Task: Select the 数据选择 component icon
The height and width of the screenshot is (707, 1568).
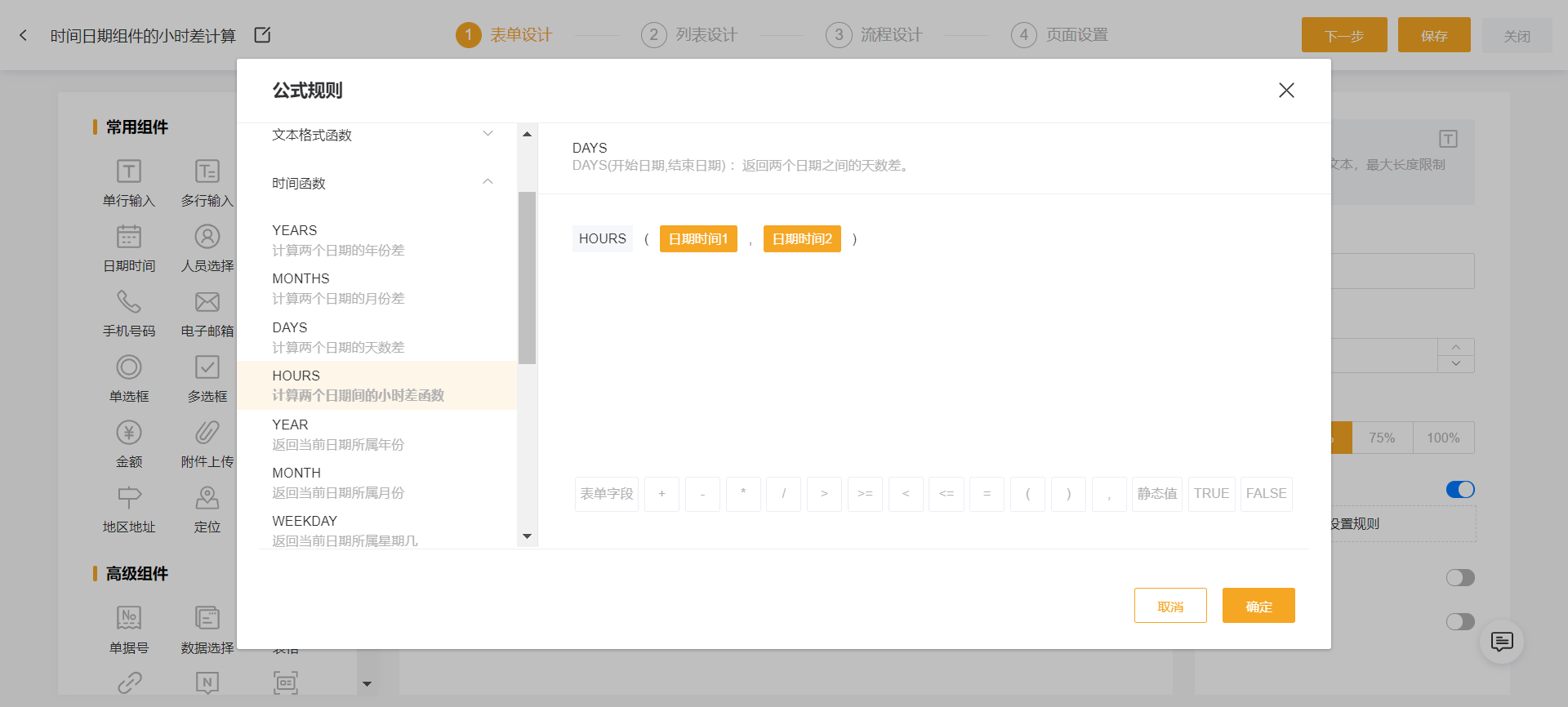Action: click(x=207, y=618)
